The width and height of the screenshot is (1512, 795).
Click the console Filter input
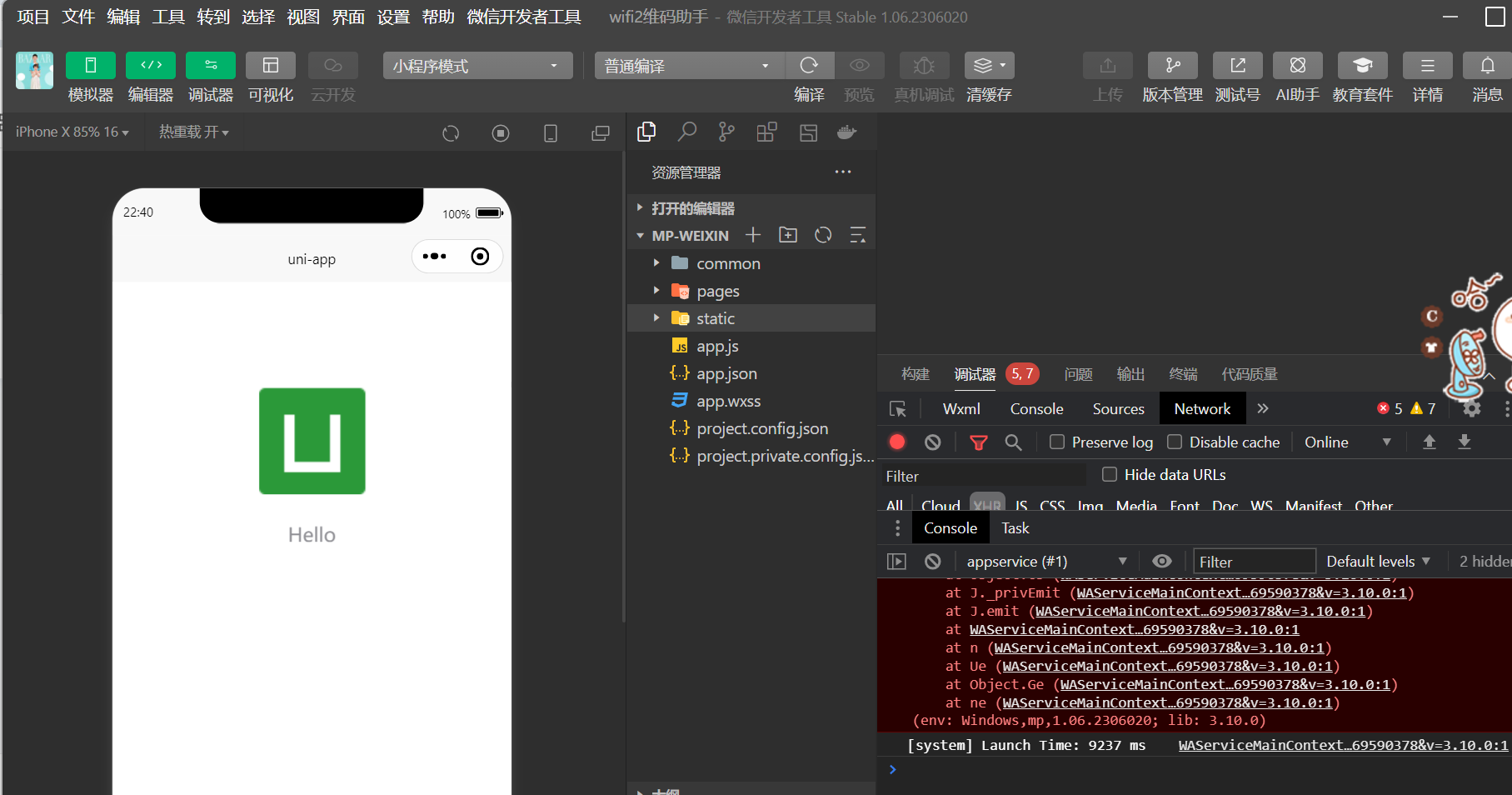pos(1255,561)
